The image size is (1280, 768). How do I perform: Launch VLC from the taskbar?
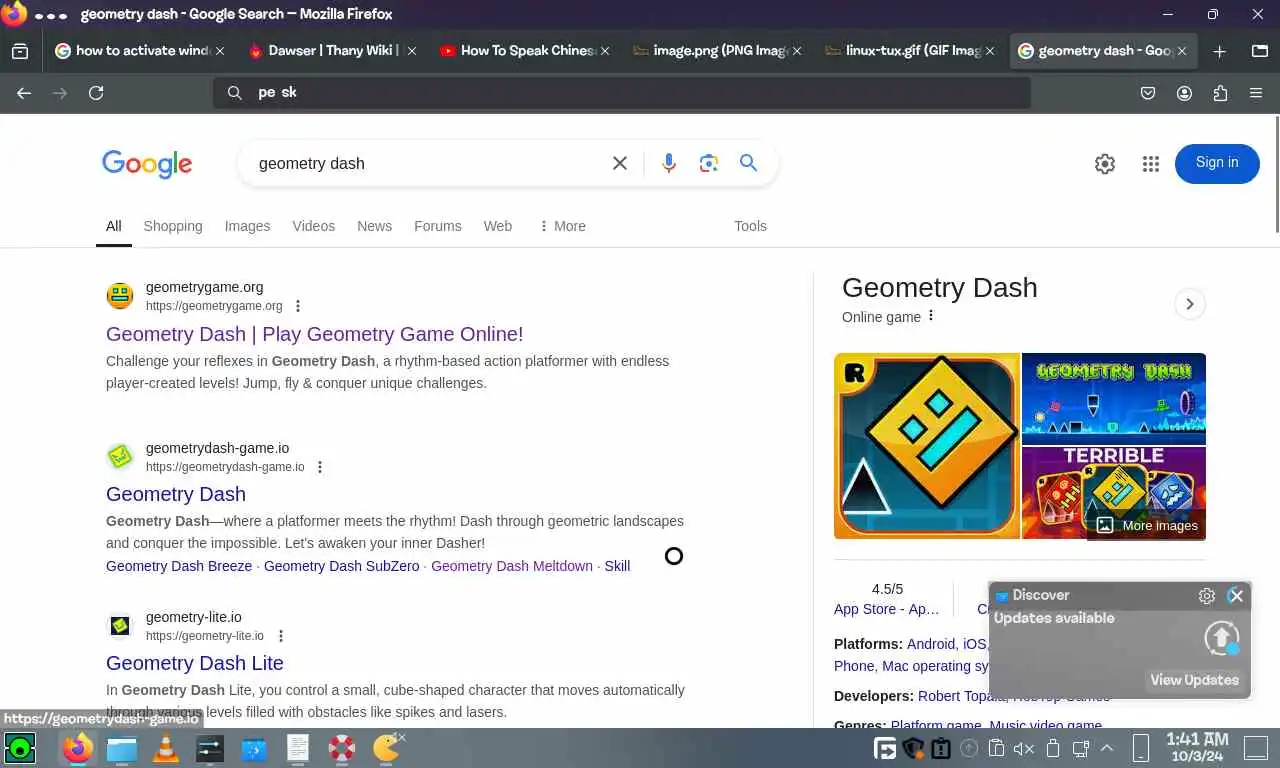(x=165, y=748)
